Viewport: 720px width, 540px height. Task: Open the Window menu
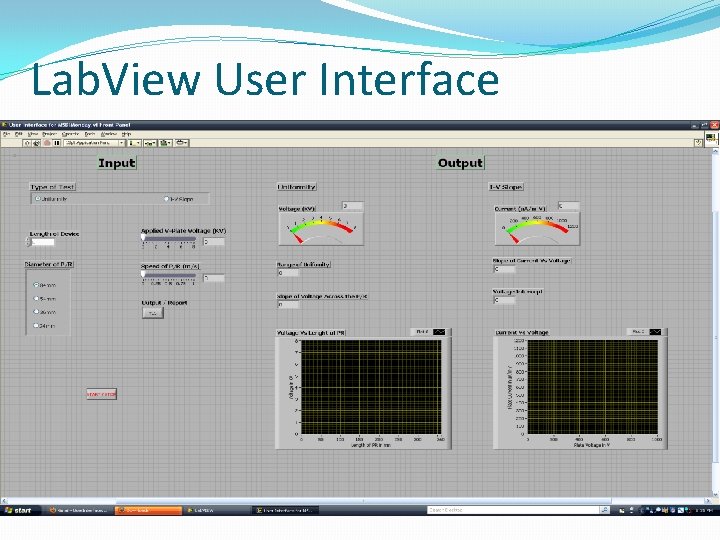coord(109,134)
